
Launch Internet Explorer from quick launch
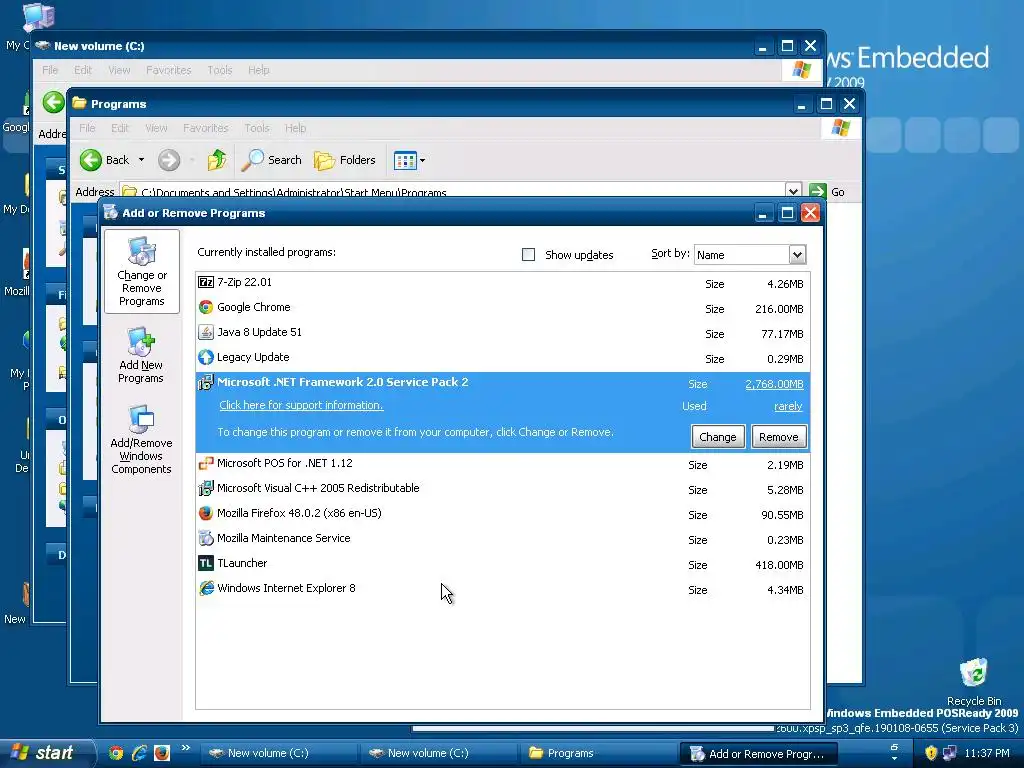pyautogui.click(x=138, y=753)
